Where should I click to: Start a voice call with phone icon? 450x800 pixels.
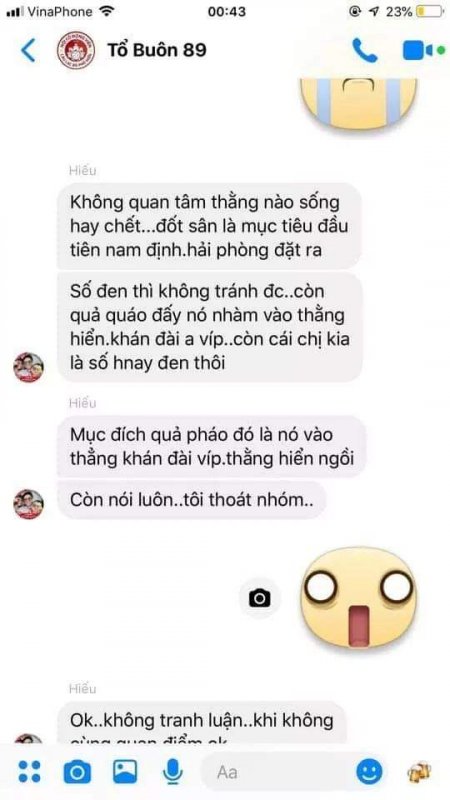click(365, 50)
